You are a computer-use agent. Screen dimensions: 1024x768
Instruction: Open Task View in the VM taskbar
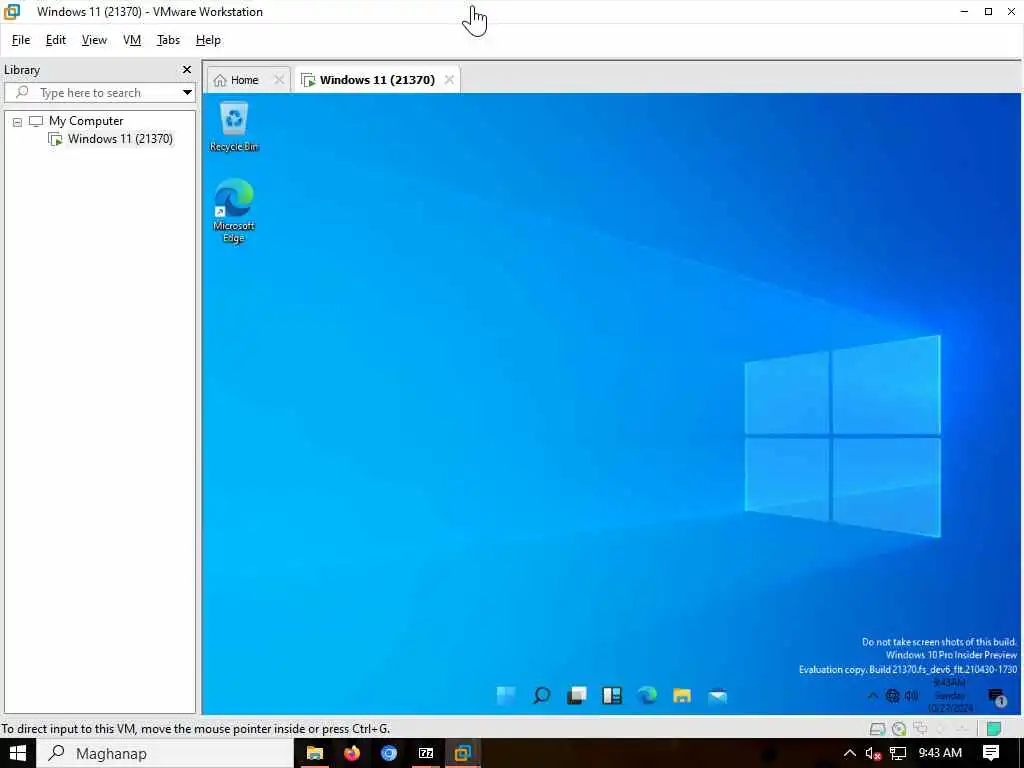[x=577, y=696]
